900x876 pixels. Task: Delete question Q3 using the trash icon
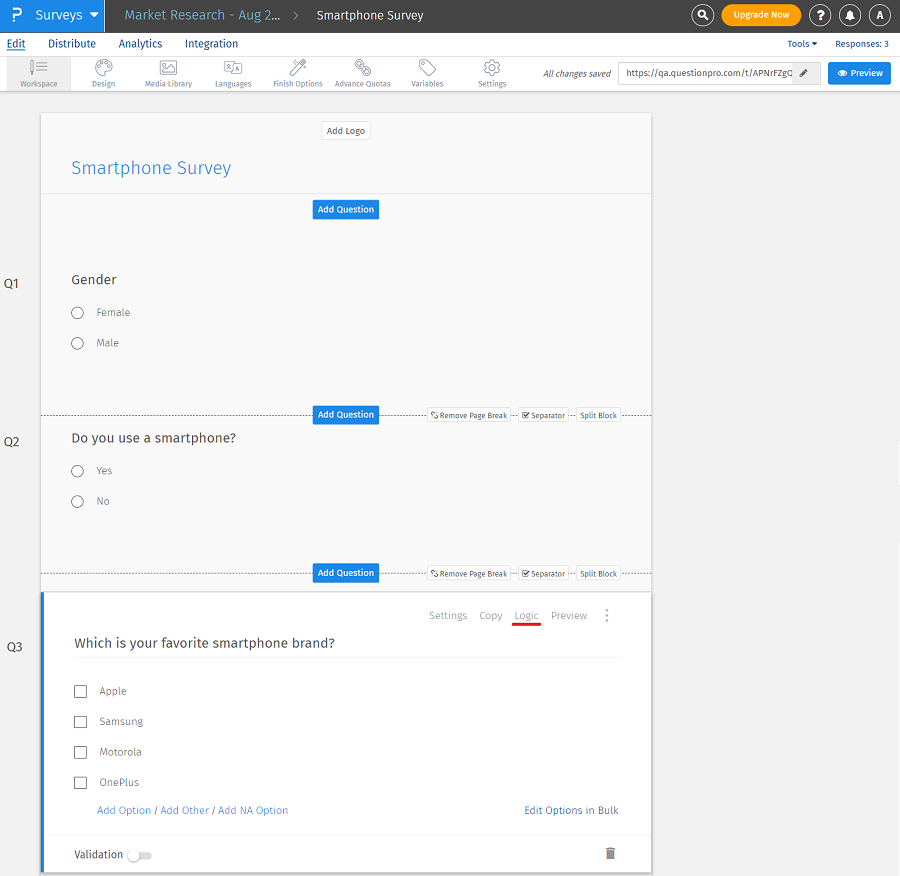[610, 852]
